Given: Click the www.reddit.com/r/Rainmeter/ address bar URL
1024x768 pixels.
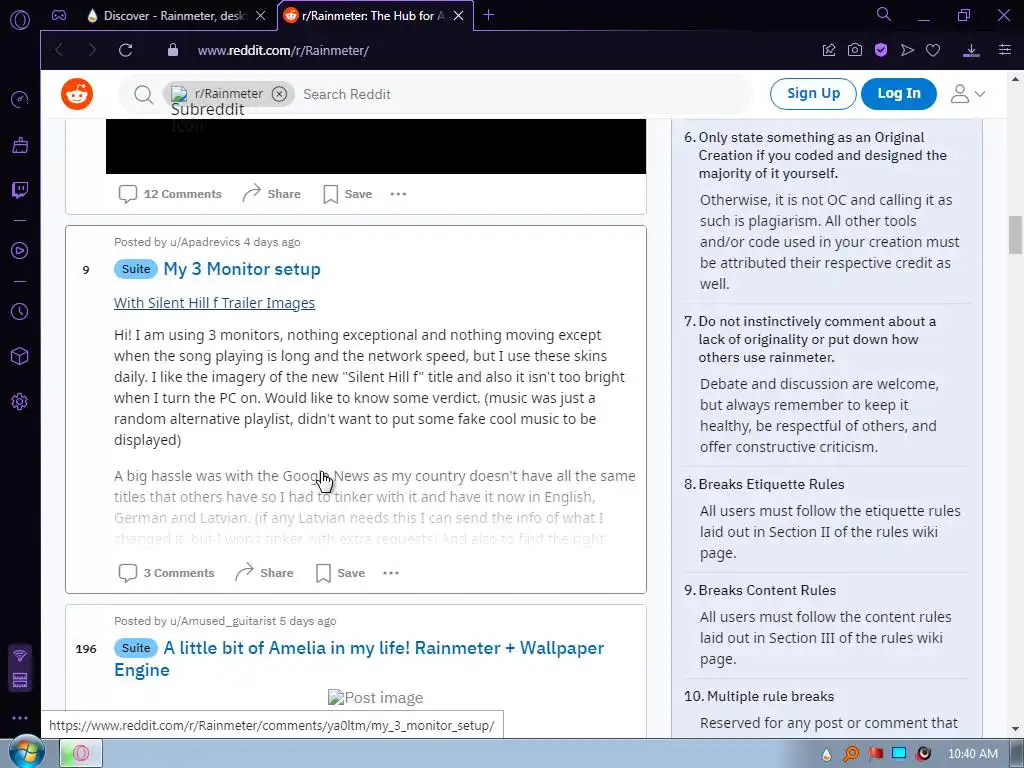Looking at the screenshot, I should tap(283, 50).
